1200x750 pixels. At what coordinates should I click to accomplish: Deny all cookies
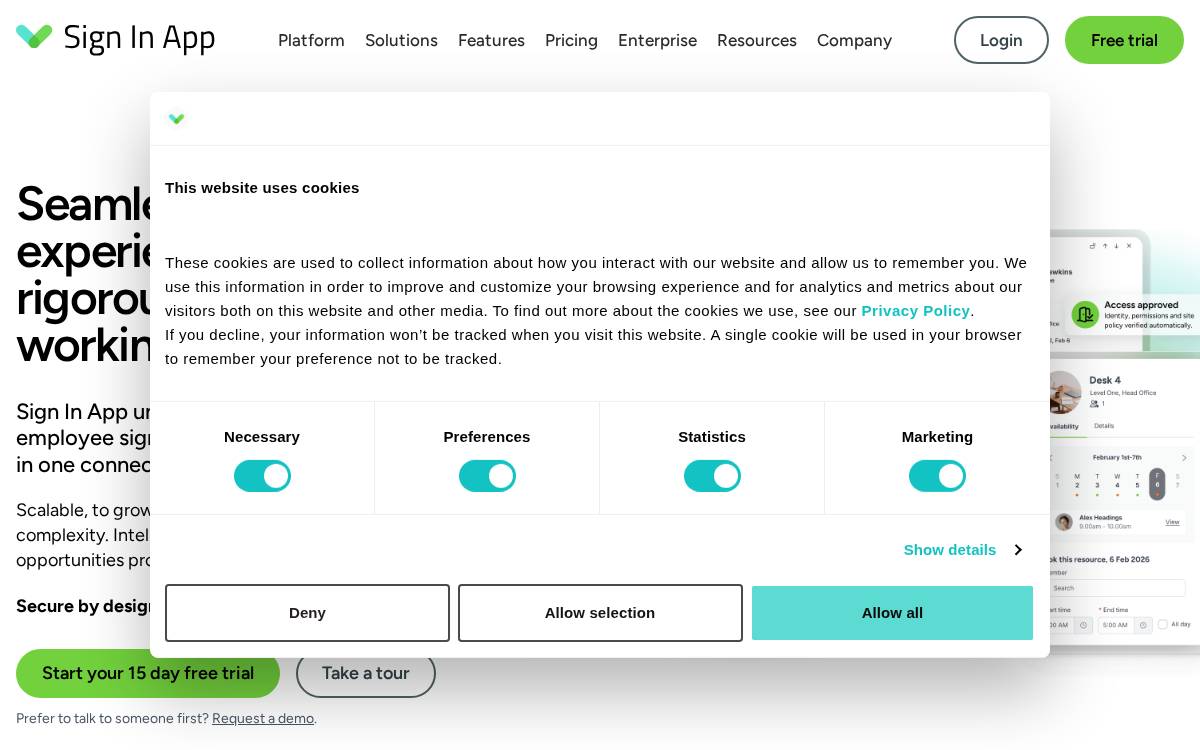coord(307,613)
